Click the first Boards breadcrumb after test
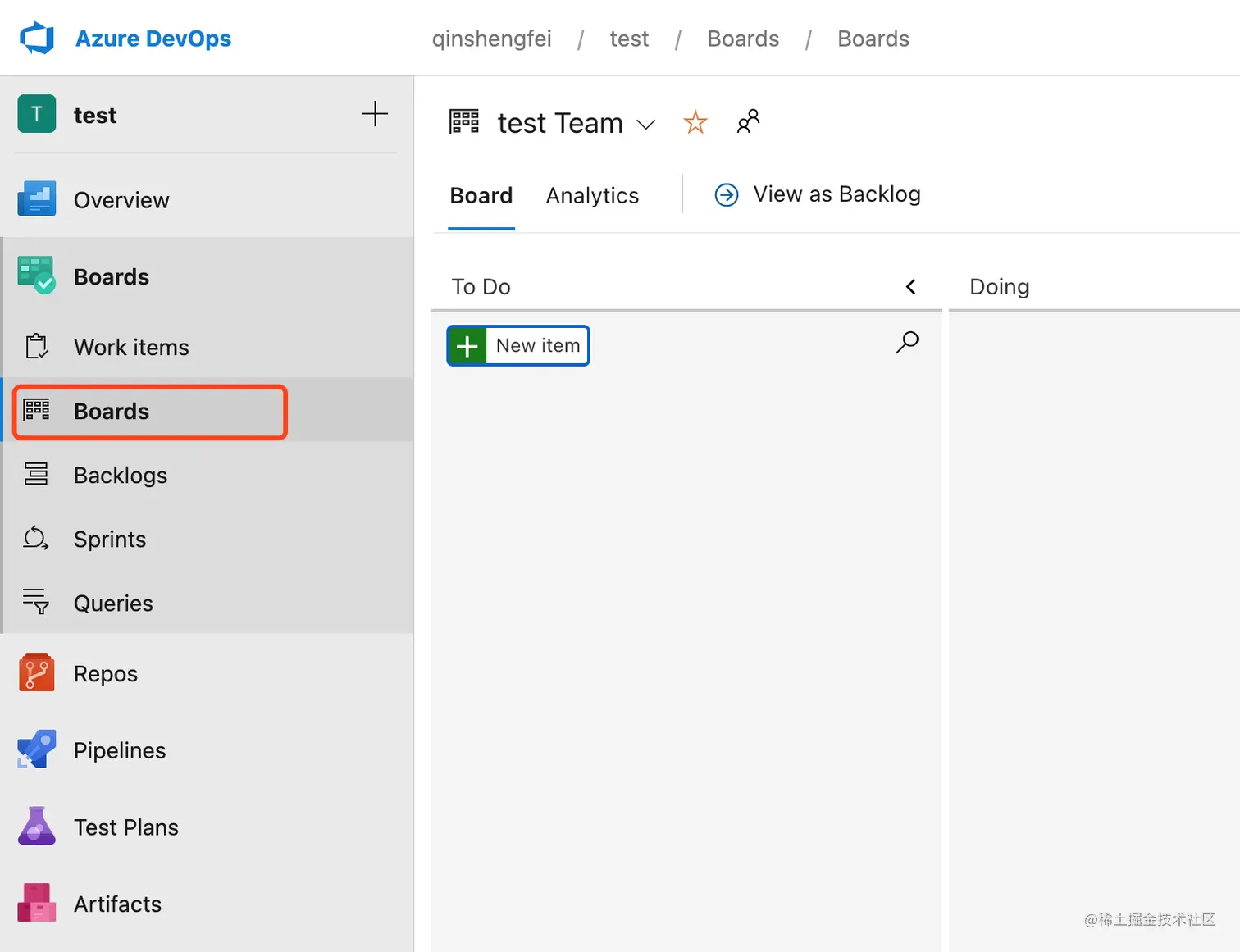The height and width of the screenshot is (952, 1240). 743,39
